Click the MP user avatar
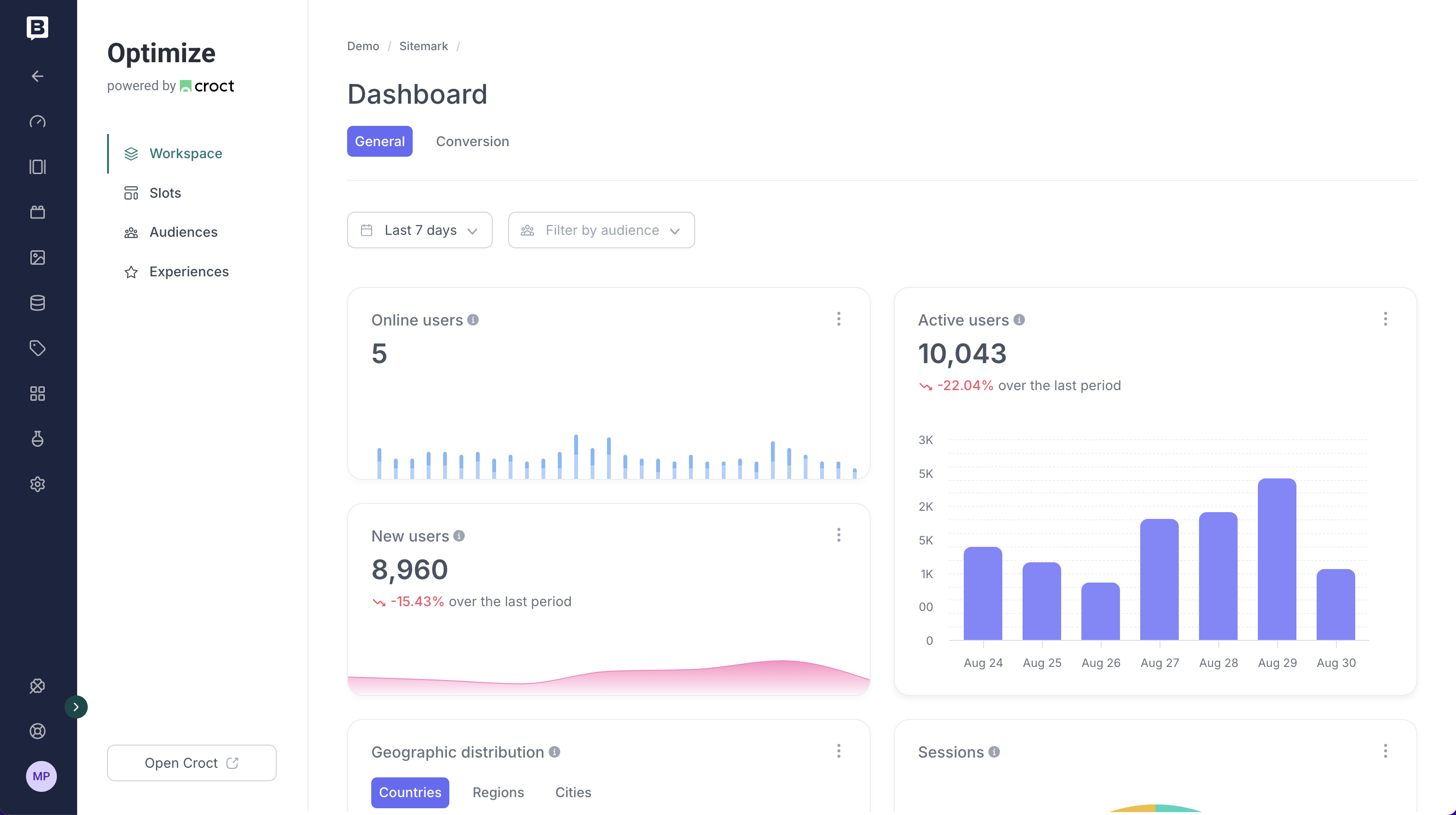 point(40,776)
